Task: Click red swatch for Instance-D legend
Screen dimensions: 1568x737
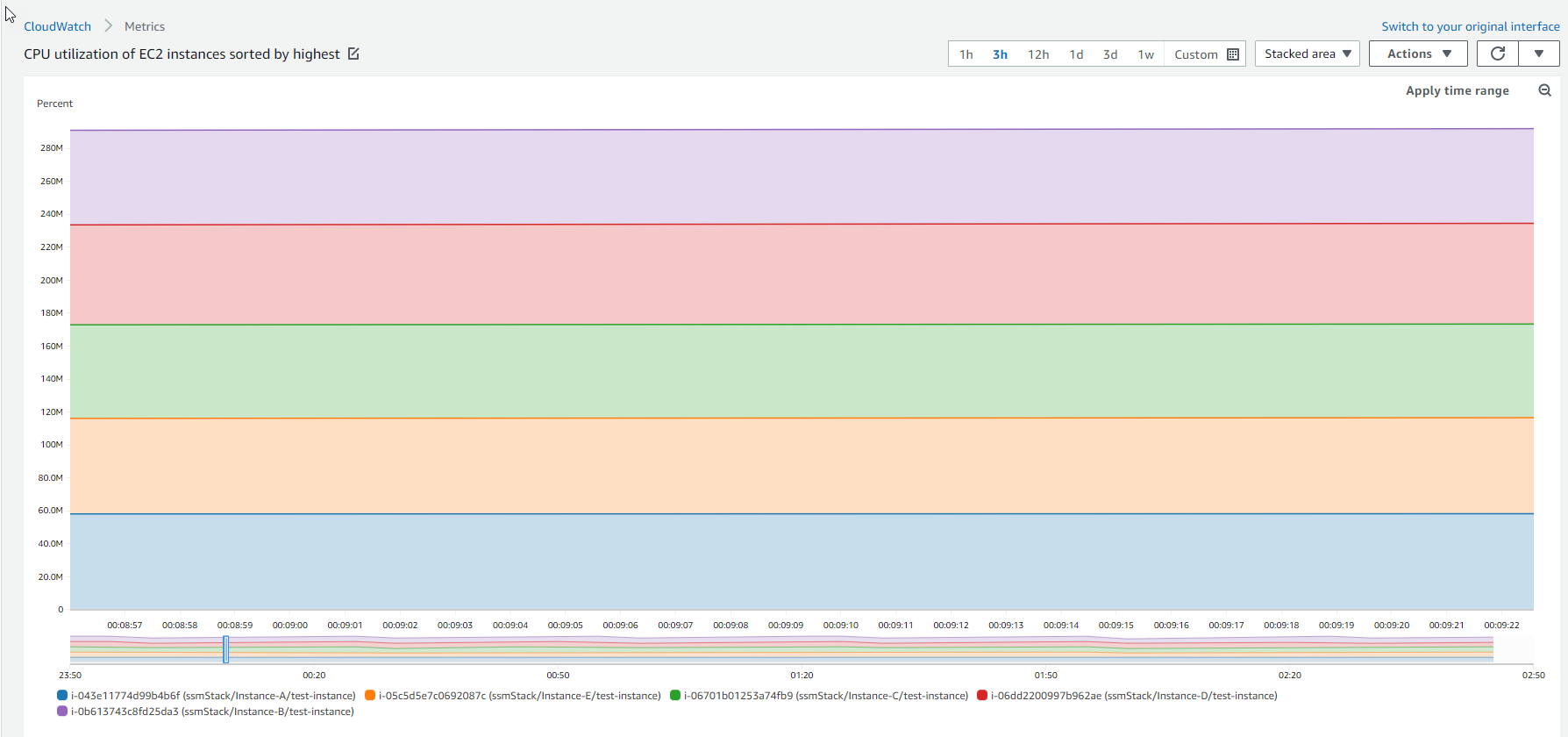Action: (x=982, y=695)
